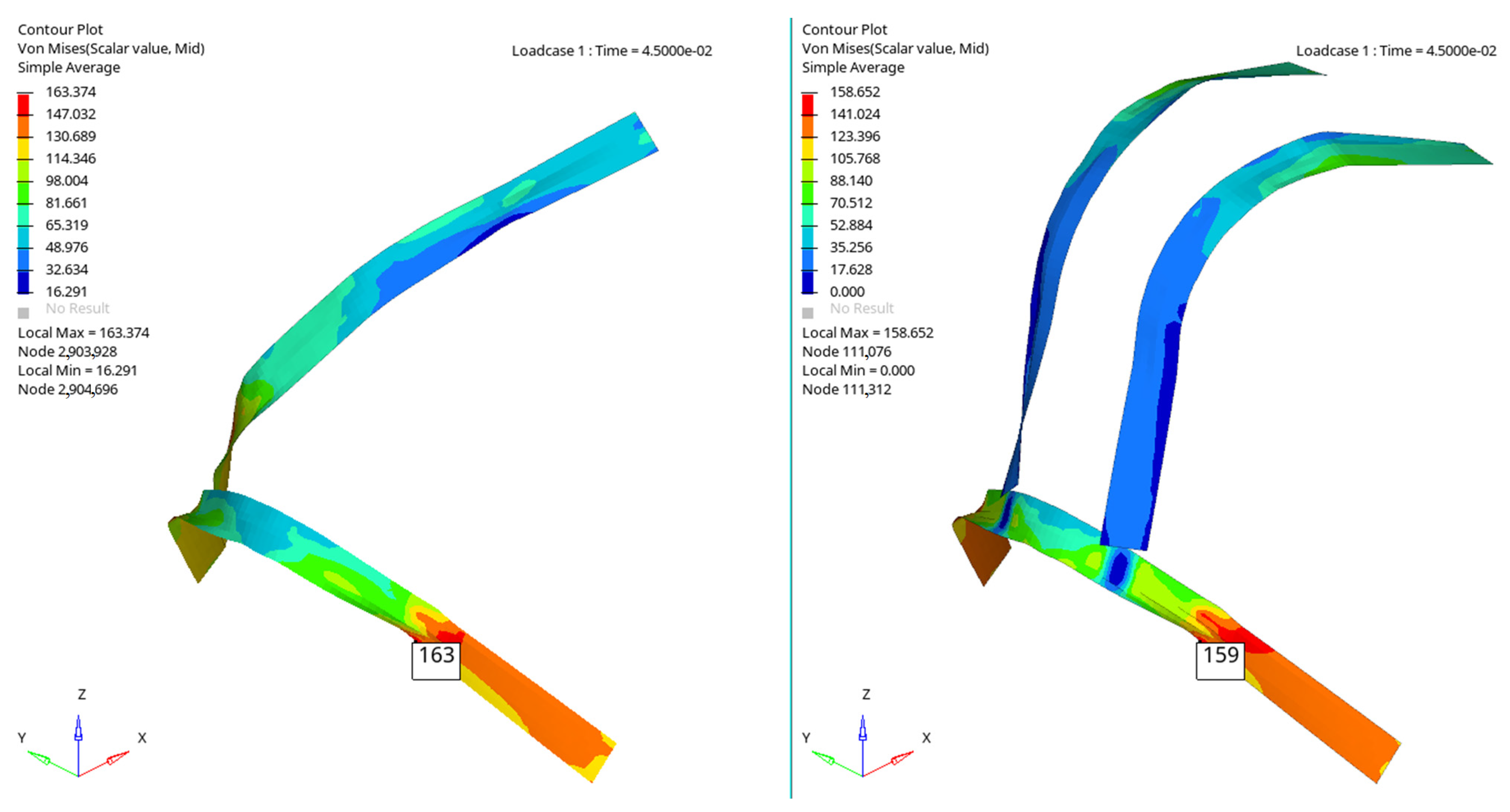Screen dimensions: 1510x812
Task: Click the red swatch in left legend
Action: (x=24, y=104)
